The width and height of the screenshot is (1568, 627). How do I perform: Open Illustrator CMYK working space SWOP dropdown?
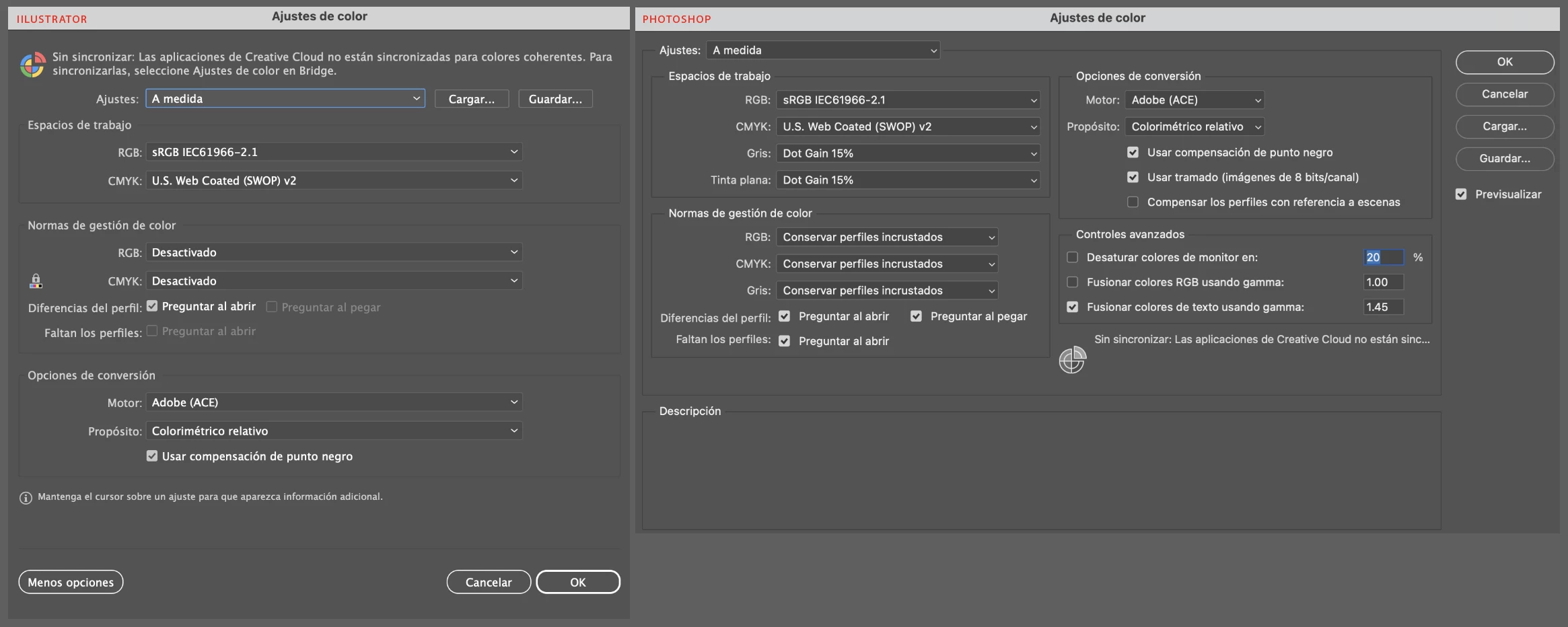coord(334,180)
